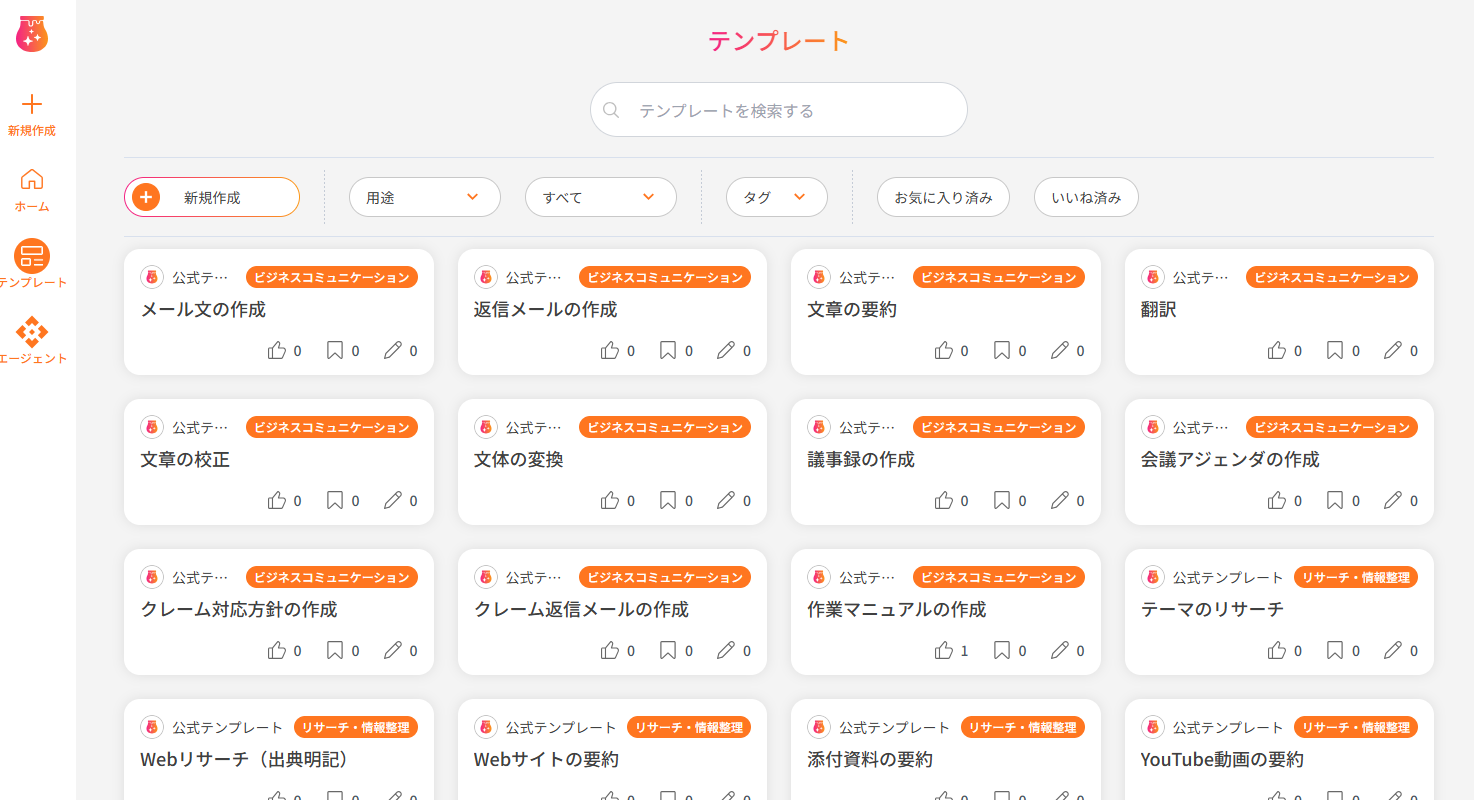Like the 文体の変換 template
This screenshot has height=800, width=1474.
[610, 500]
